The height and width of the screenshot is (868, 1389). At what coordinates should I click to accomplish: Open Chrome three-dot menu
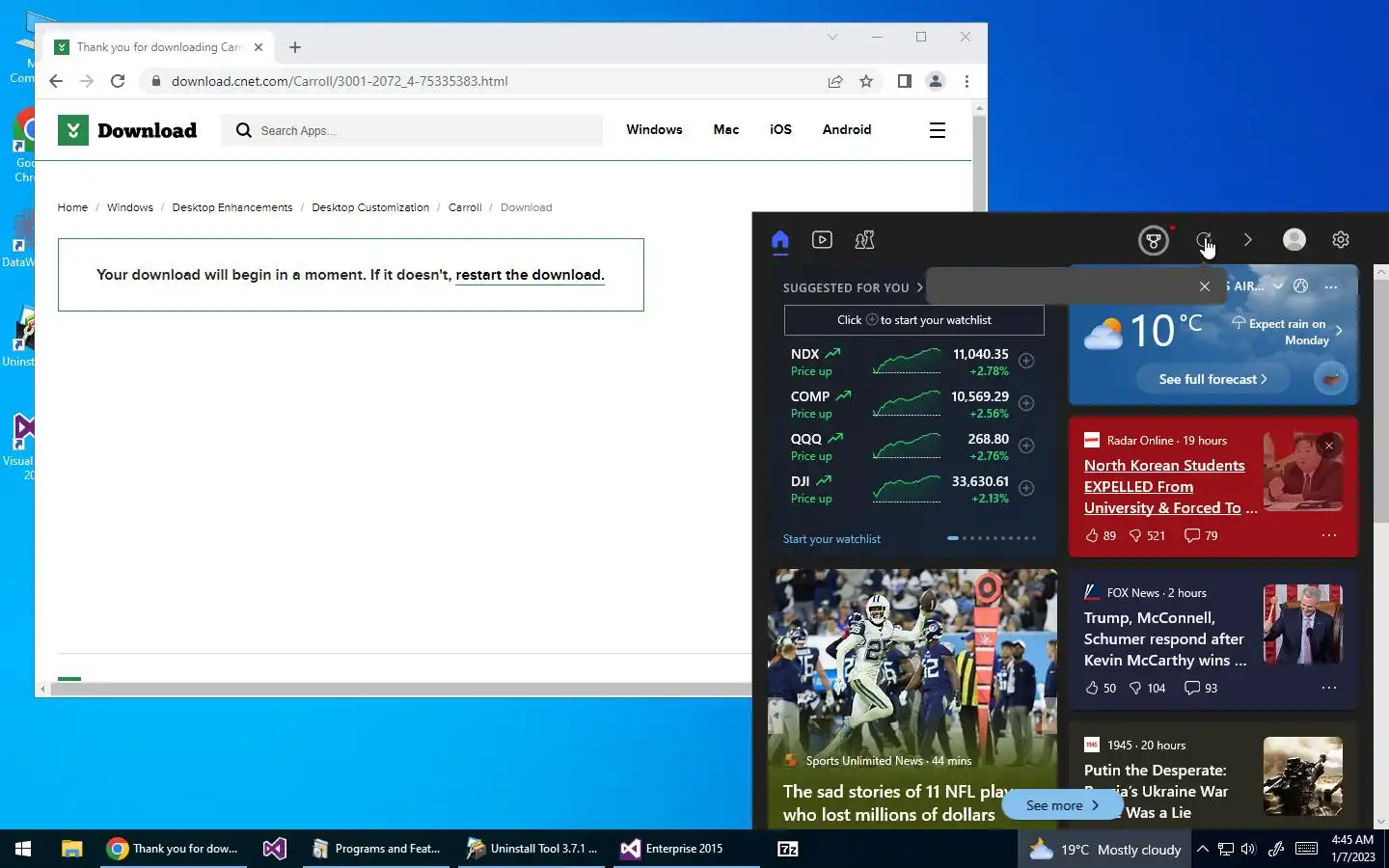click(967, 81)
